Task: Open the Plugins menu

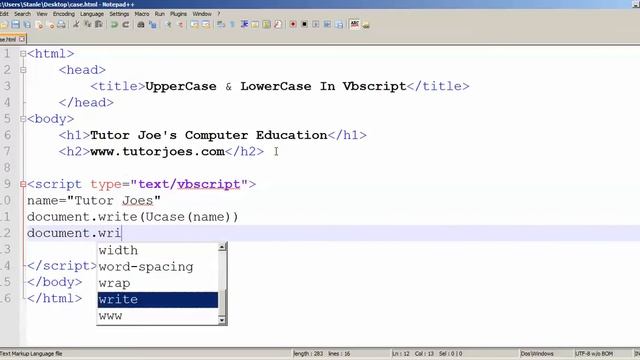Action: coord(178,14)
